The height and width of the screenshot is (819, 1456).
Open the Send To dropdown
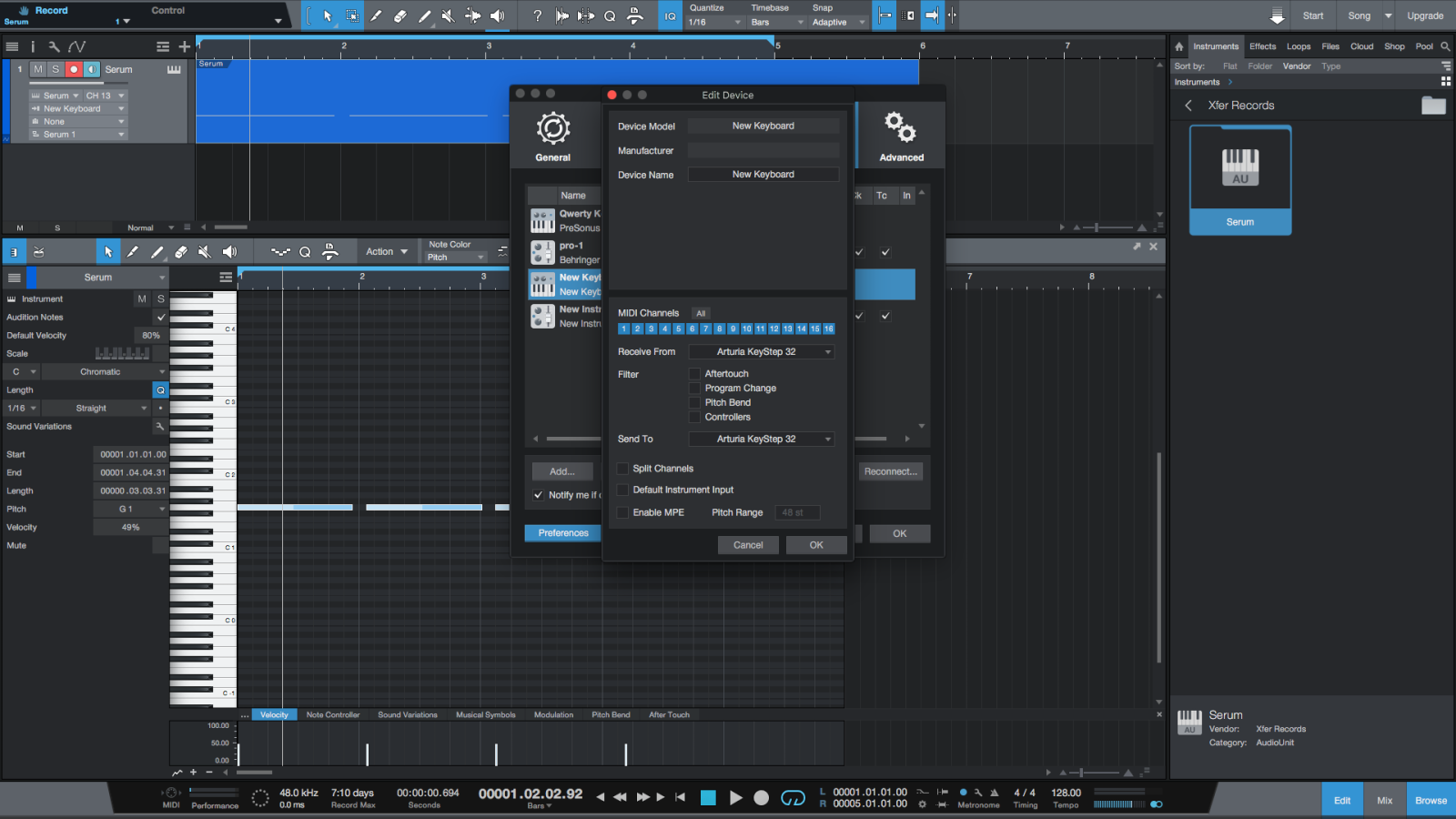(762, 440)
